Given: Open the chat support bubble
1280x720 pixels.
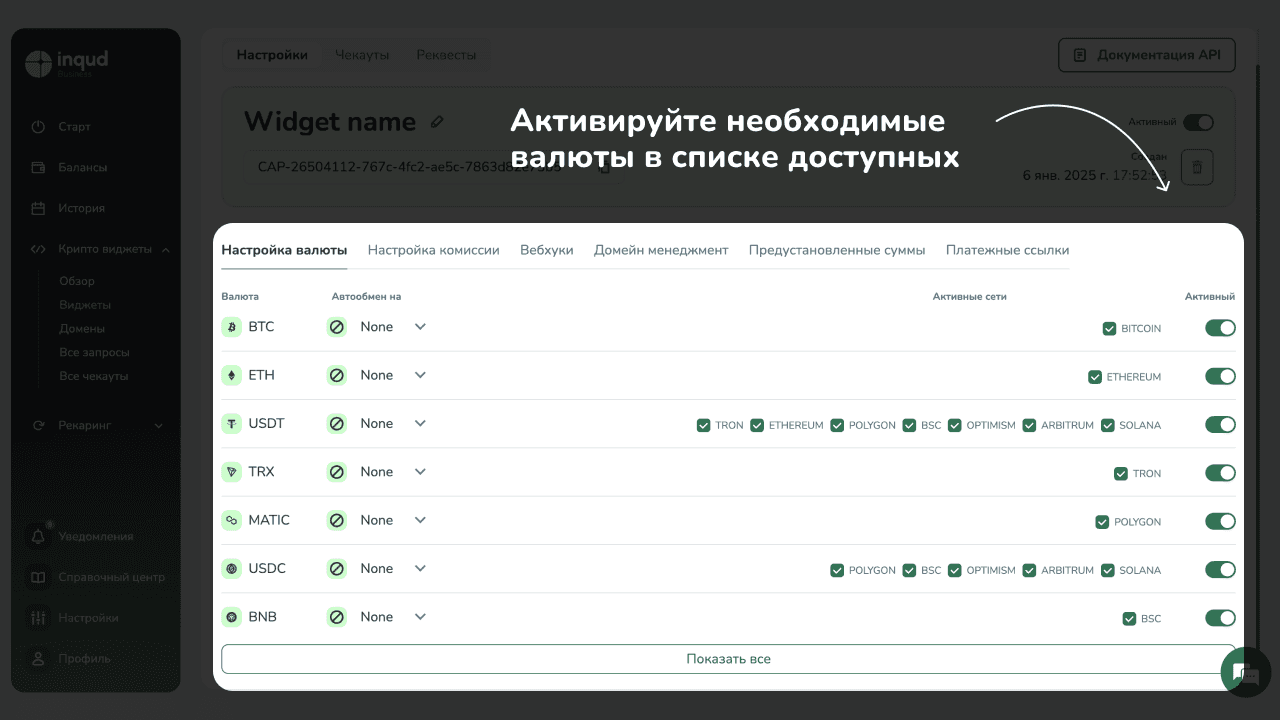Looking at the screenshot, I should coord(1246,672).
